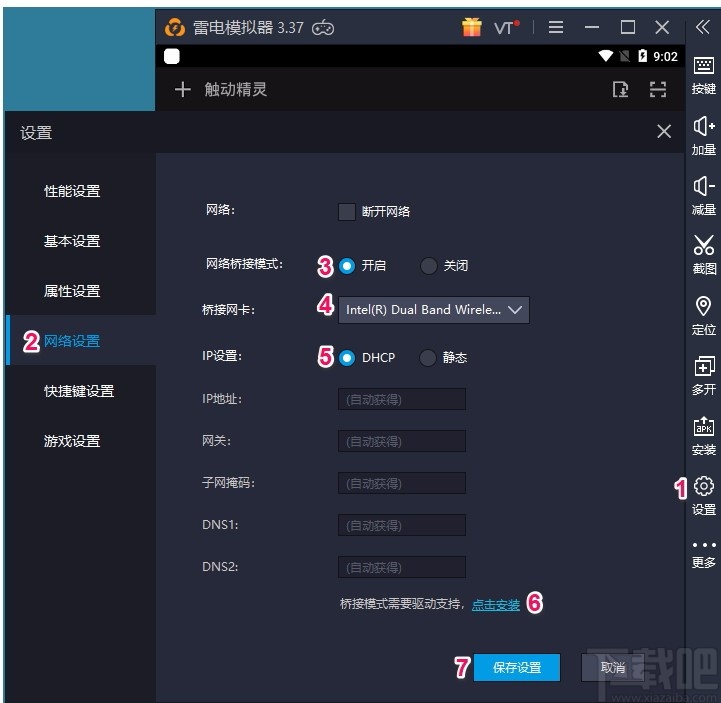The height and width of the screenshot is (703, 721).
Task: Expand the 桥接网卡 Intel(R) Dual Band dropdown
Action: click(x=434, y=310)
